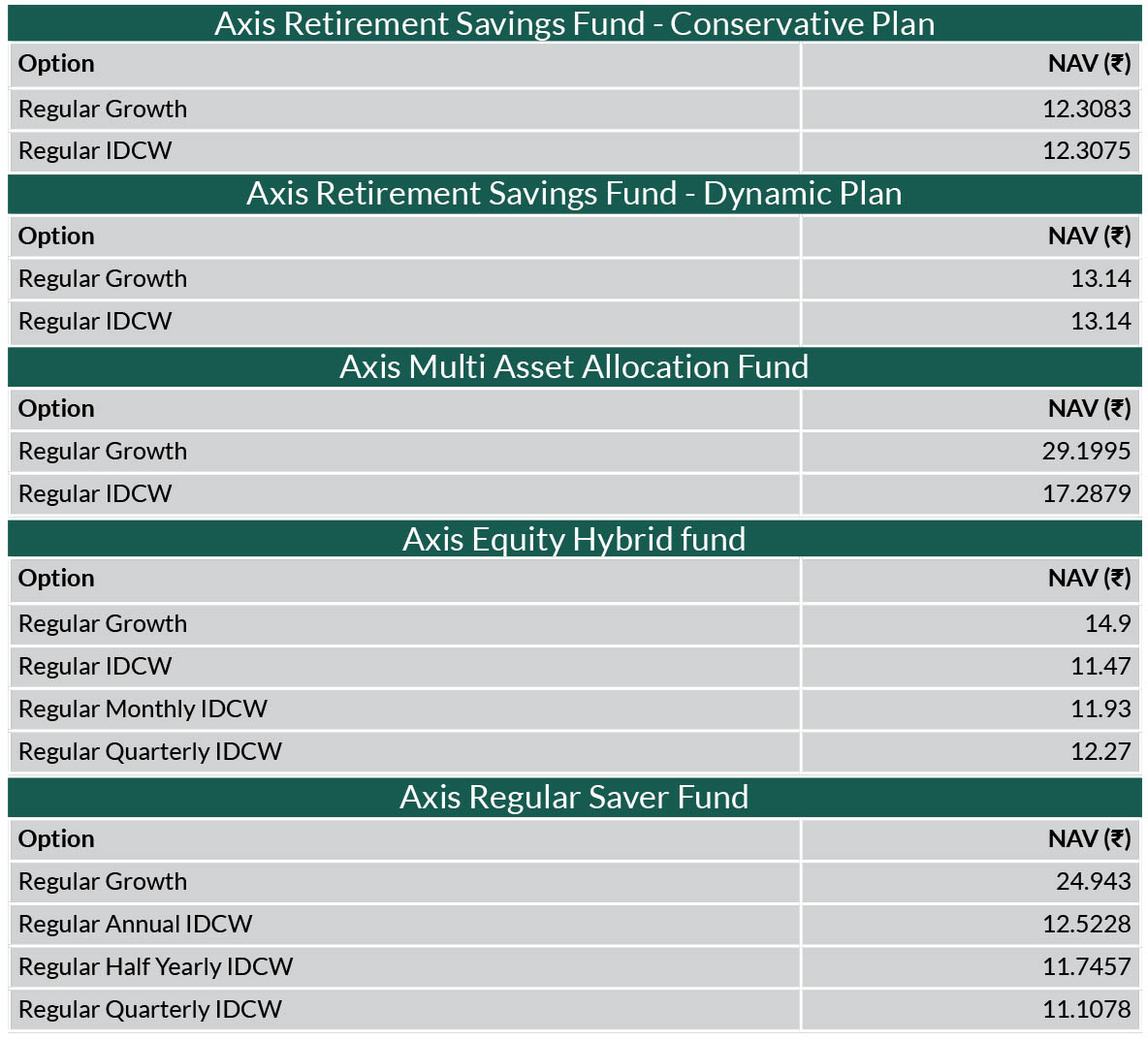Click Regular IDCW under Multi Asset Allocation Fund
This screenshot has height=1040, width=1148.
(94, 494)
